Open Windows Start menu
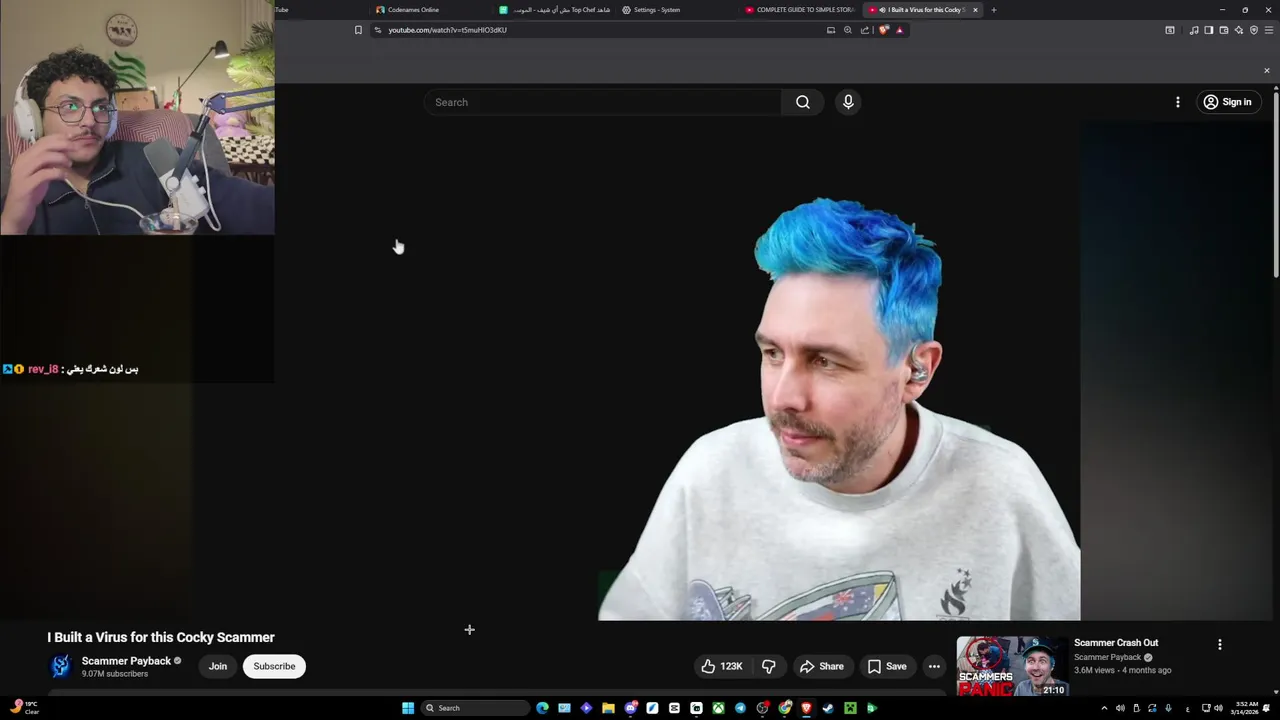Image resolution: width=1280 pixels, height=720 pixels. point(408,708)
